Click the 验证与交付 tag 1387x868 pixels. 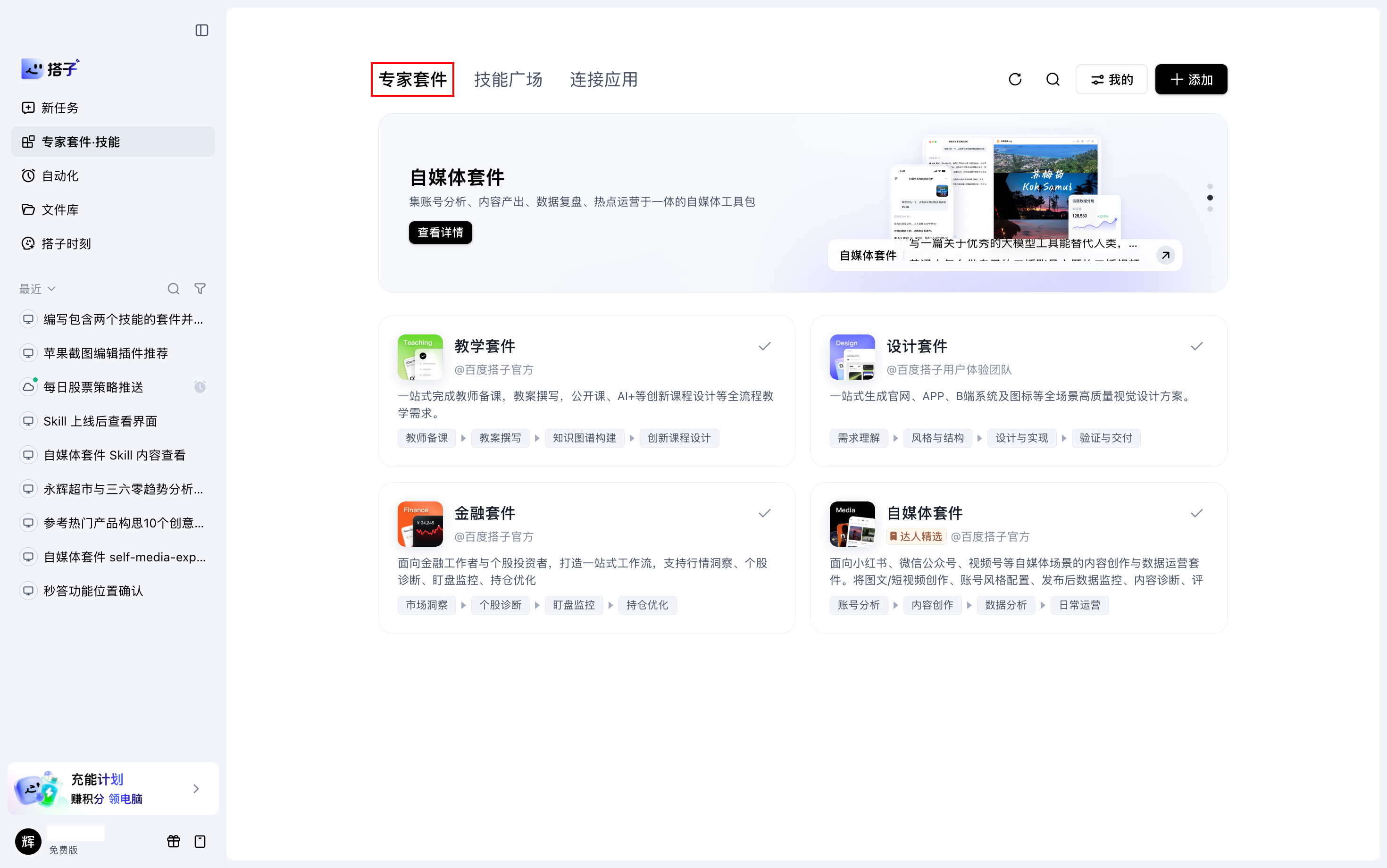pyautogui.click(x=1106, y=438)
